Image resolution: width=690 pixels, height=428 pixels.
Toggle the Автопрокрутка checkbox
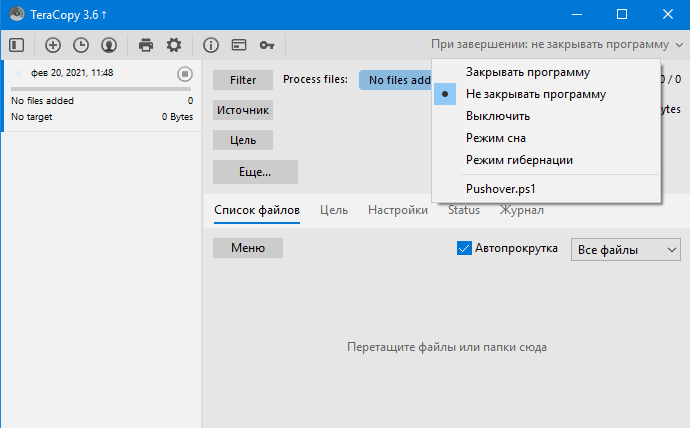tap(464, 248)
